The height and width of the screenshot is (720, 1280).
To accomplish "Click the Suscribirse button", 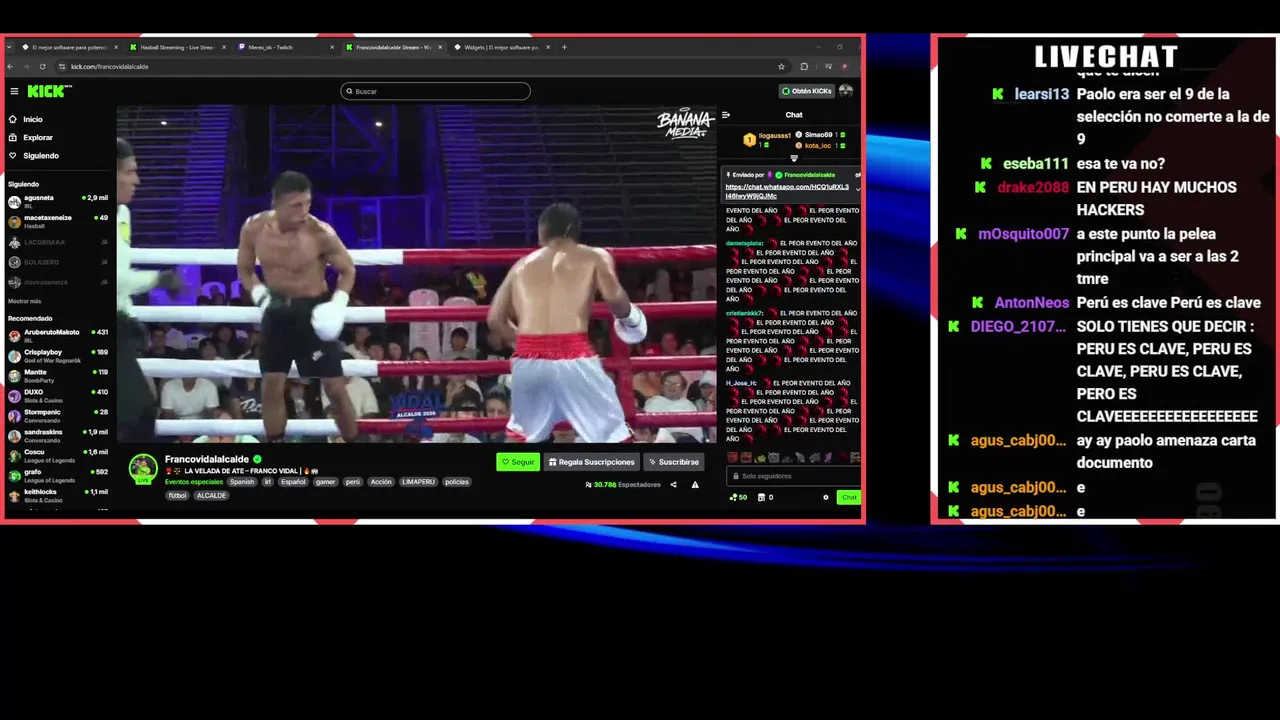I will (x=674, y=462).
